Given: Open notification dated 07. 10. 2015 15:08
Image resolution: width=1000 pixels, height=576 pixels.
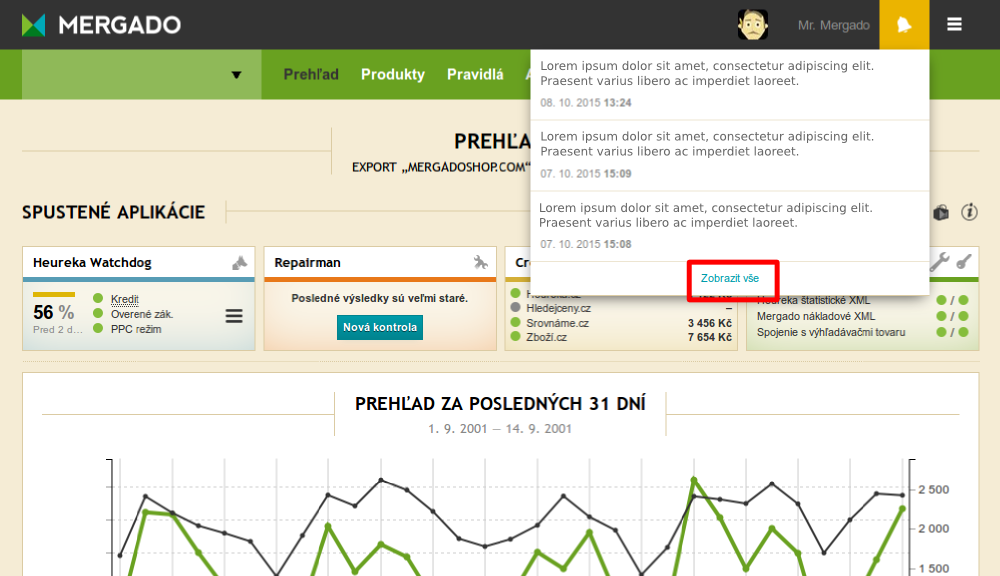Looking at the screenshot, I should coord(730,226).
